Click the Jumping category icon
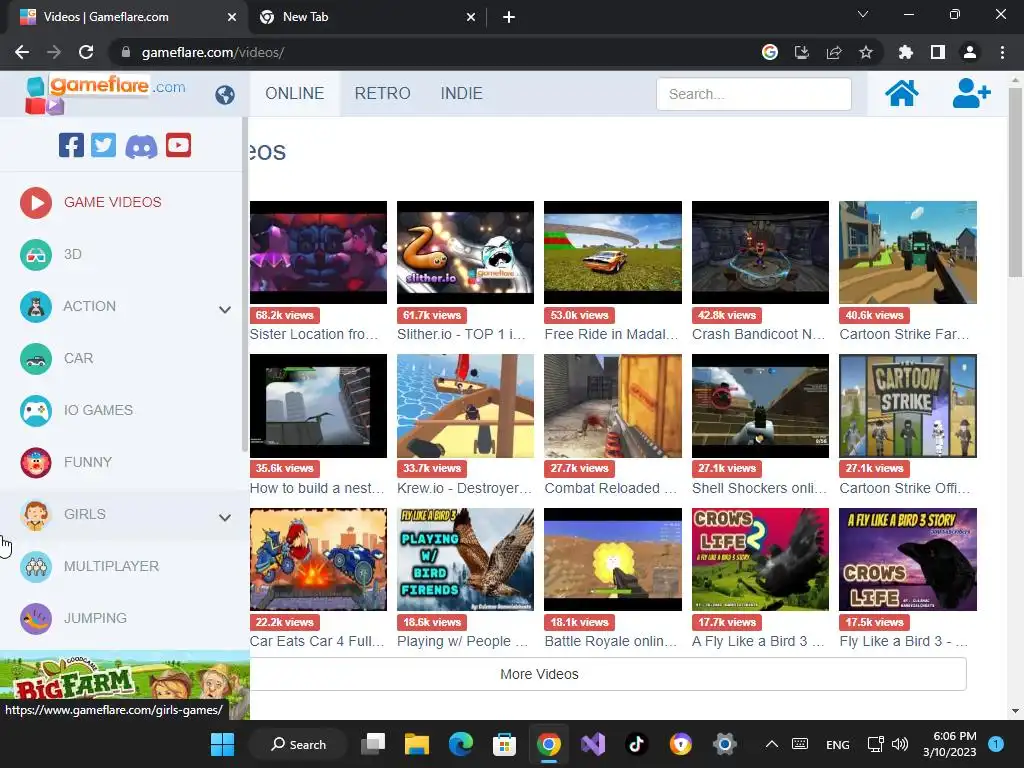 tap(36, 618)
